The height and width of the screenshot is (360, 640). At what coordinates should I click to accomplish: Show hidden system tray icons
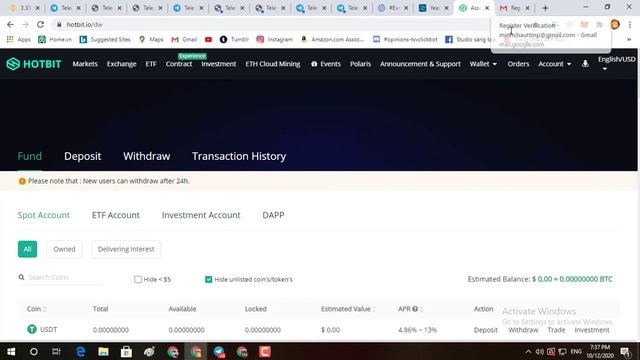(x=528, y=351)
